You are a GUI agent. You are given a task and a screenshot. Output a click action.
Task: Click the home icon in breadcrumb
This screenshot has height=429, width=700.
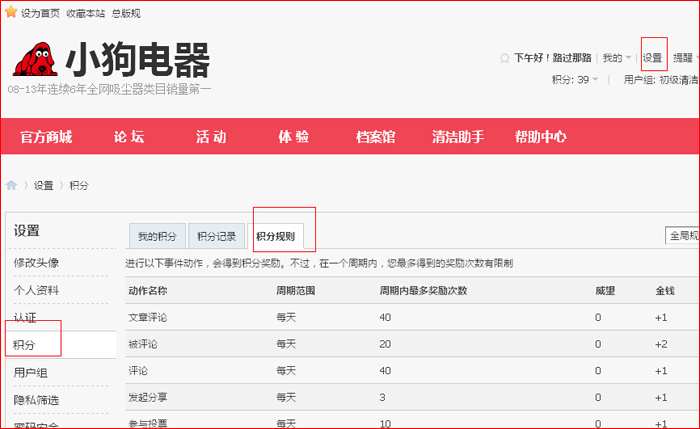12,185
